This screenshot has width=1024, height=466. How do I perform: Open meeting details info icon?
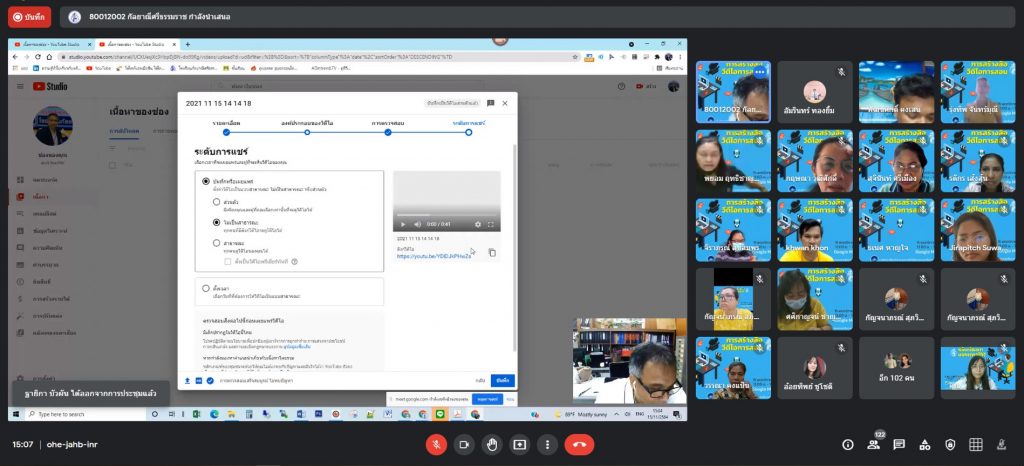click(x=848, y=444)
